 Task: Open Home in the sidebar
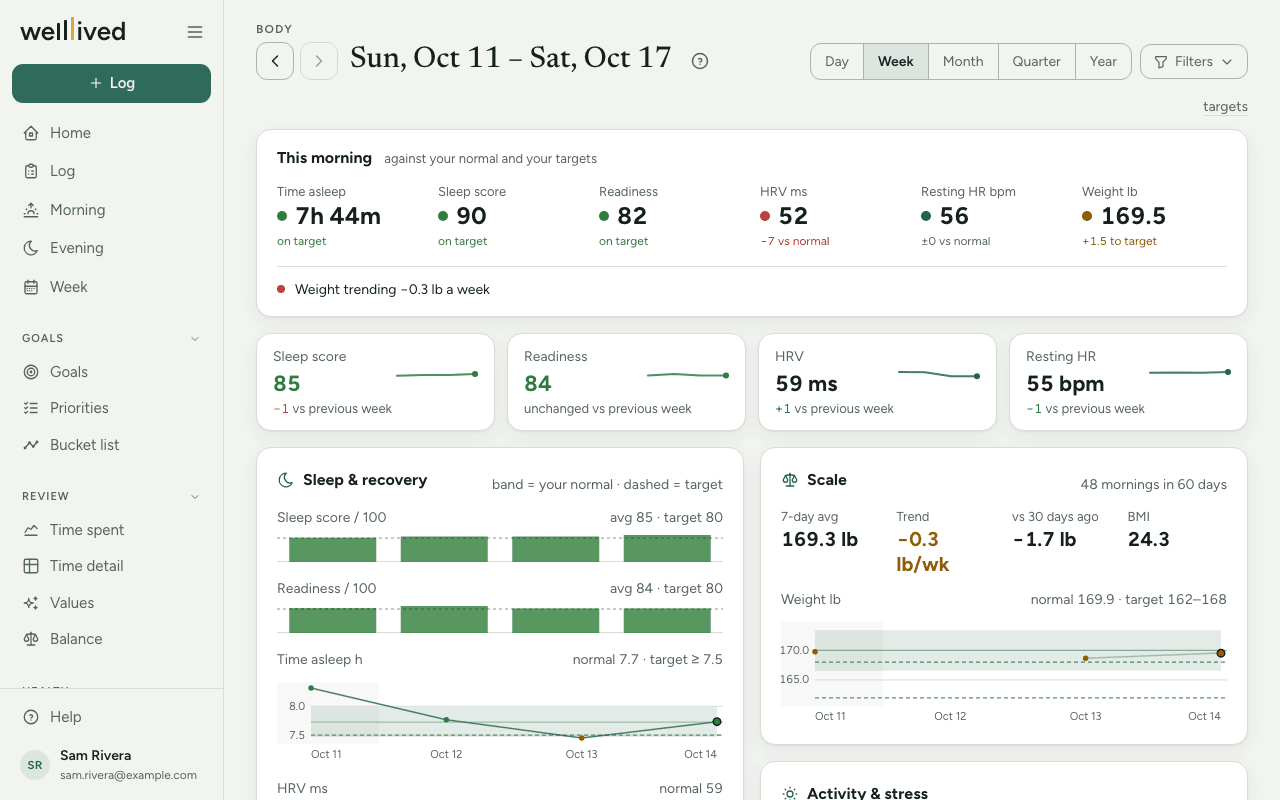point(111,133)
